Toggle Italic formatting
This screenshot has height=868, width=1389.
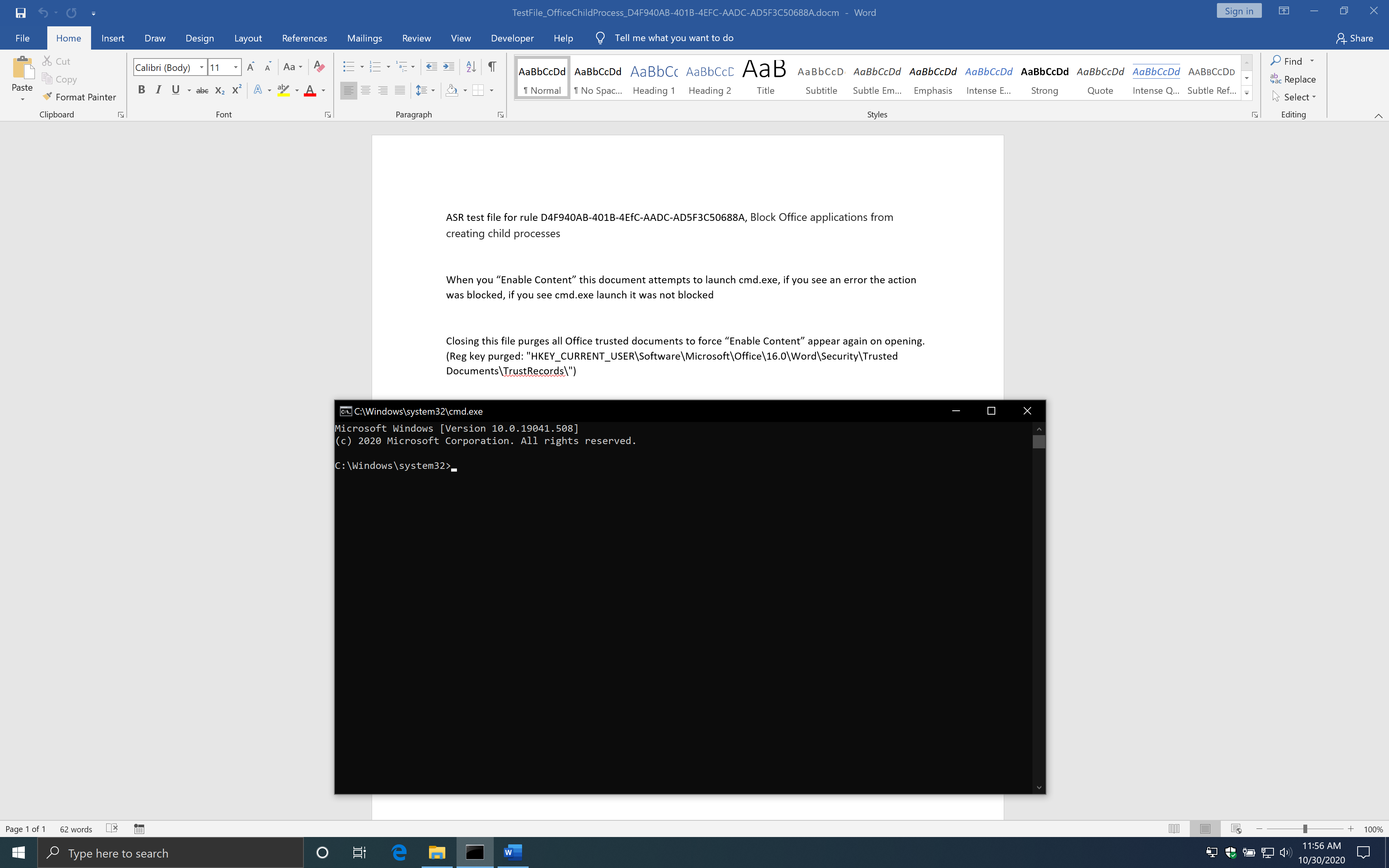tap(159, 90)
